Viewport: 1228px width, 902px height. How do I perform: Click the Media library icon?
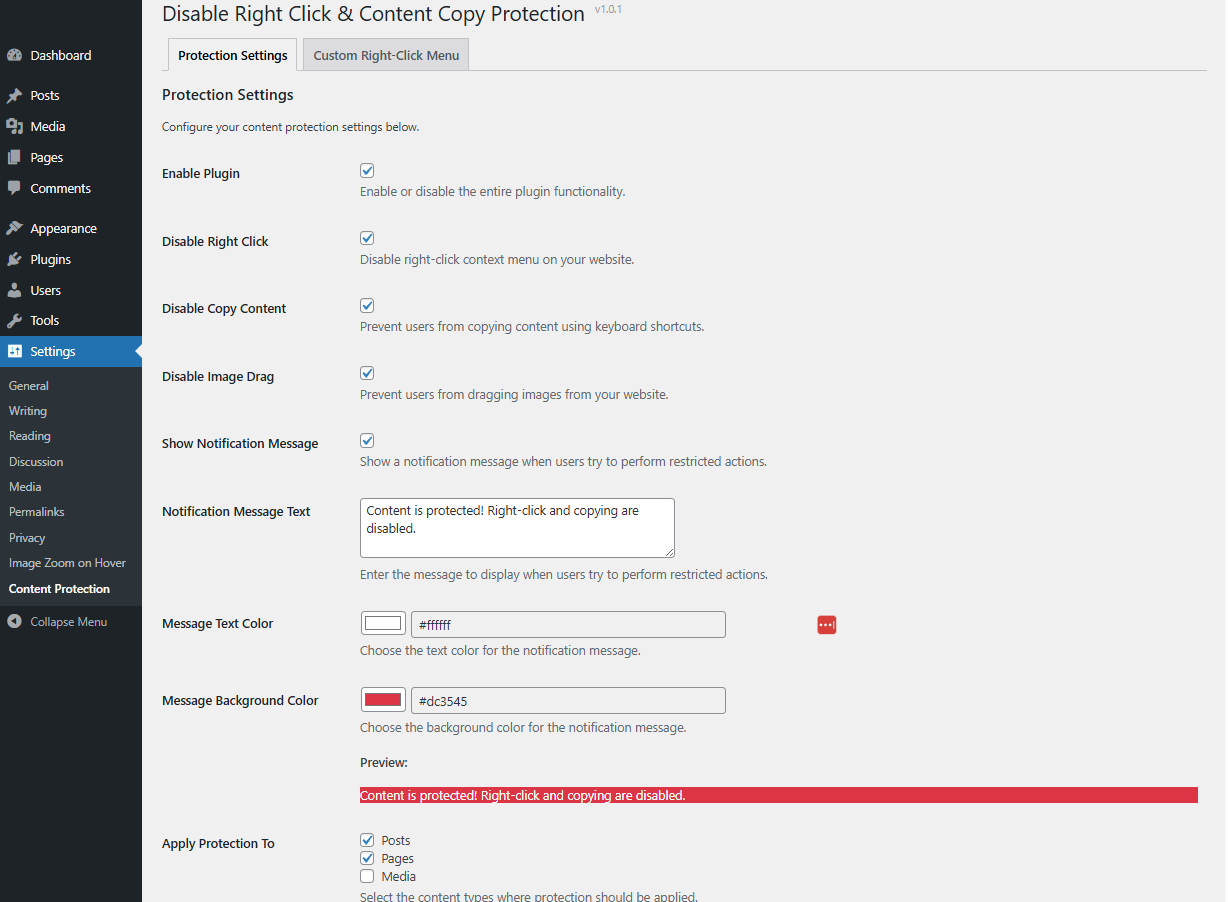pos(14,127)
